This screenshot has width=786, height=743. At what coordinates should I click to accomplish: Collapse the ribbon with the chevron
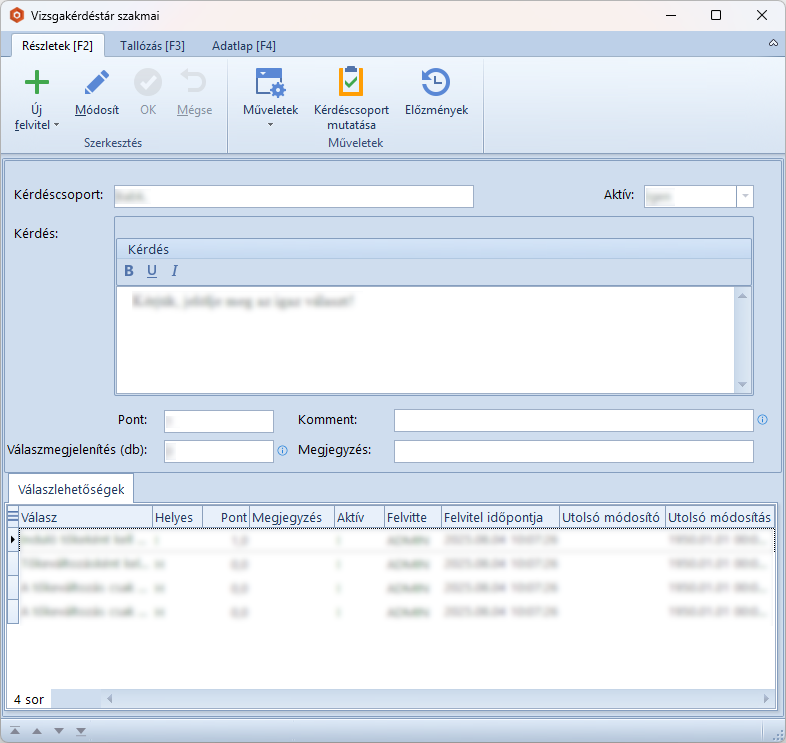[773, 45]
